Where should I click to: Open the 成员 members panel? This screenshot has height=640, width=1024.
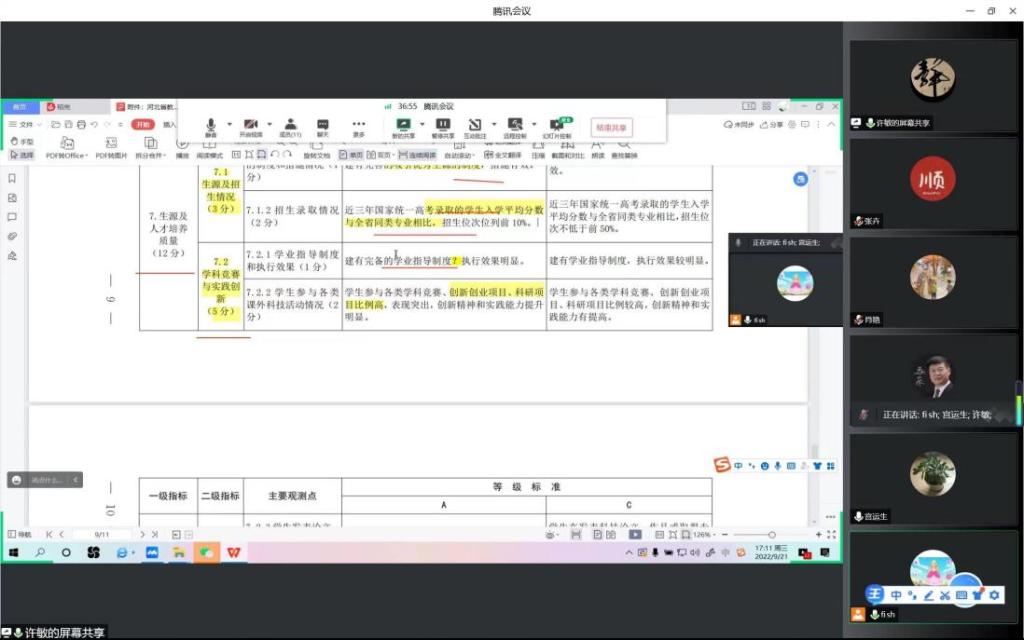(290, 126)
